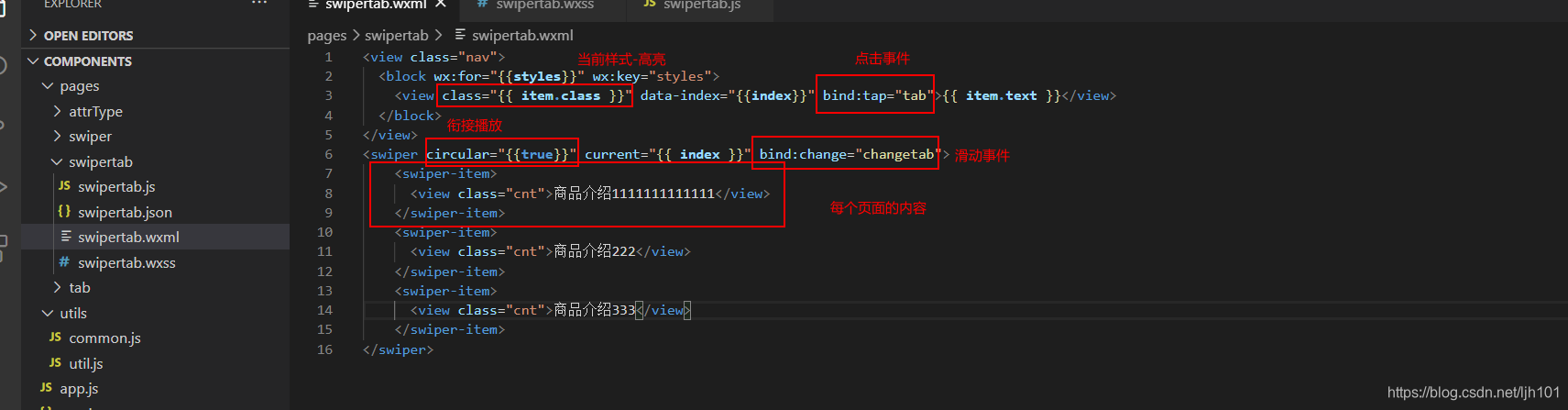This screenshot has width=1568, height=410.
Task: Select swipertab.wxml in the explorer tree
Action: [x=128, y=238]
